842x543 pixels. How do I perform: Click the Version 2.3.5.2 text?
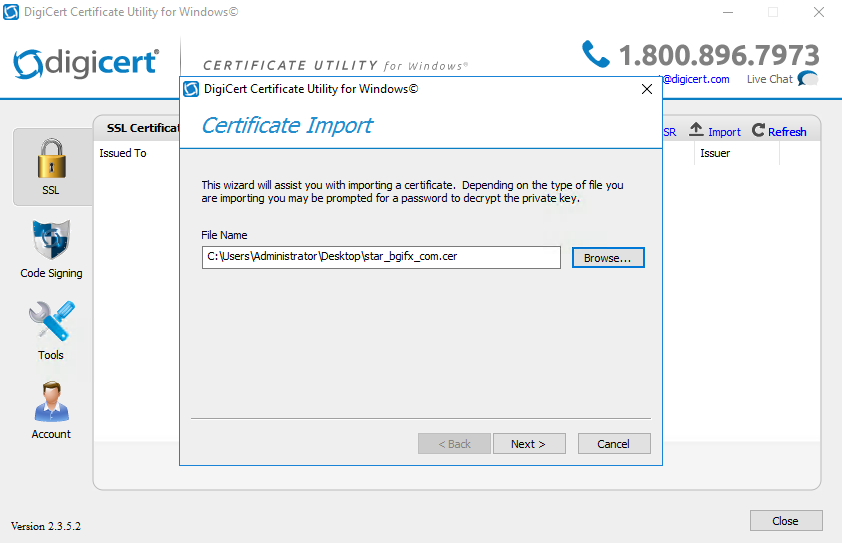point(46,526)
